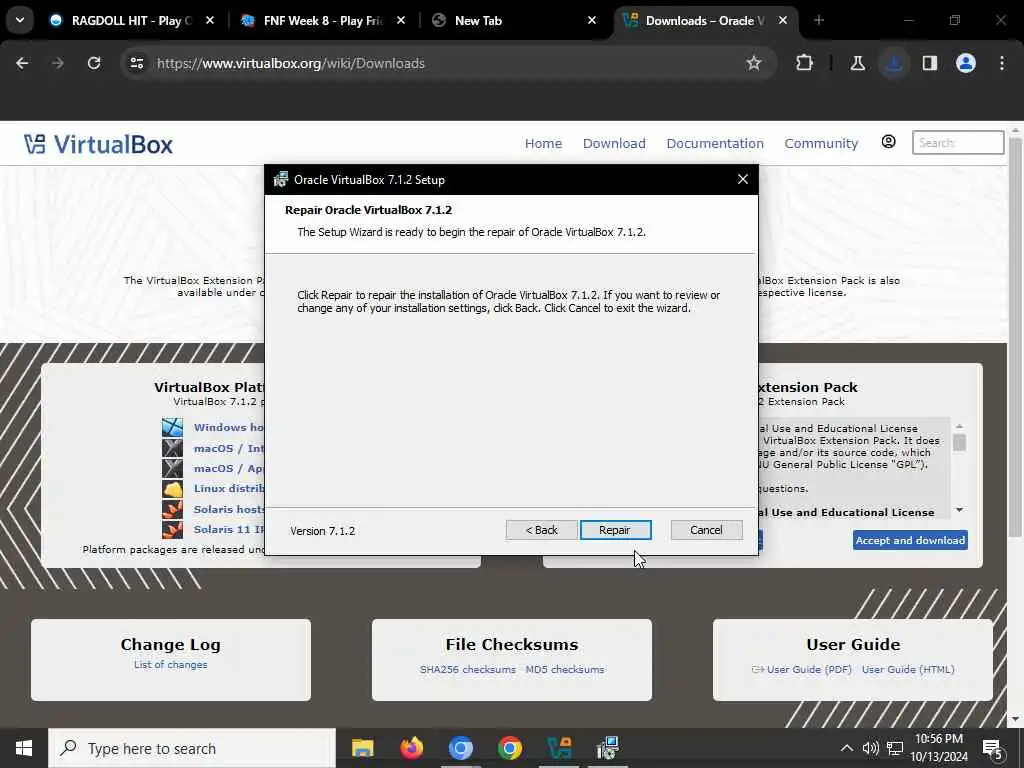The image size is (1024, 768).
Task: Click the Windows hosts platform icon
Action: [x=172, y=427]
